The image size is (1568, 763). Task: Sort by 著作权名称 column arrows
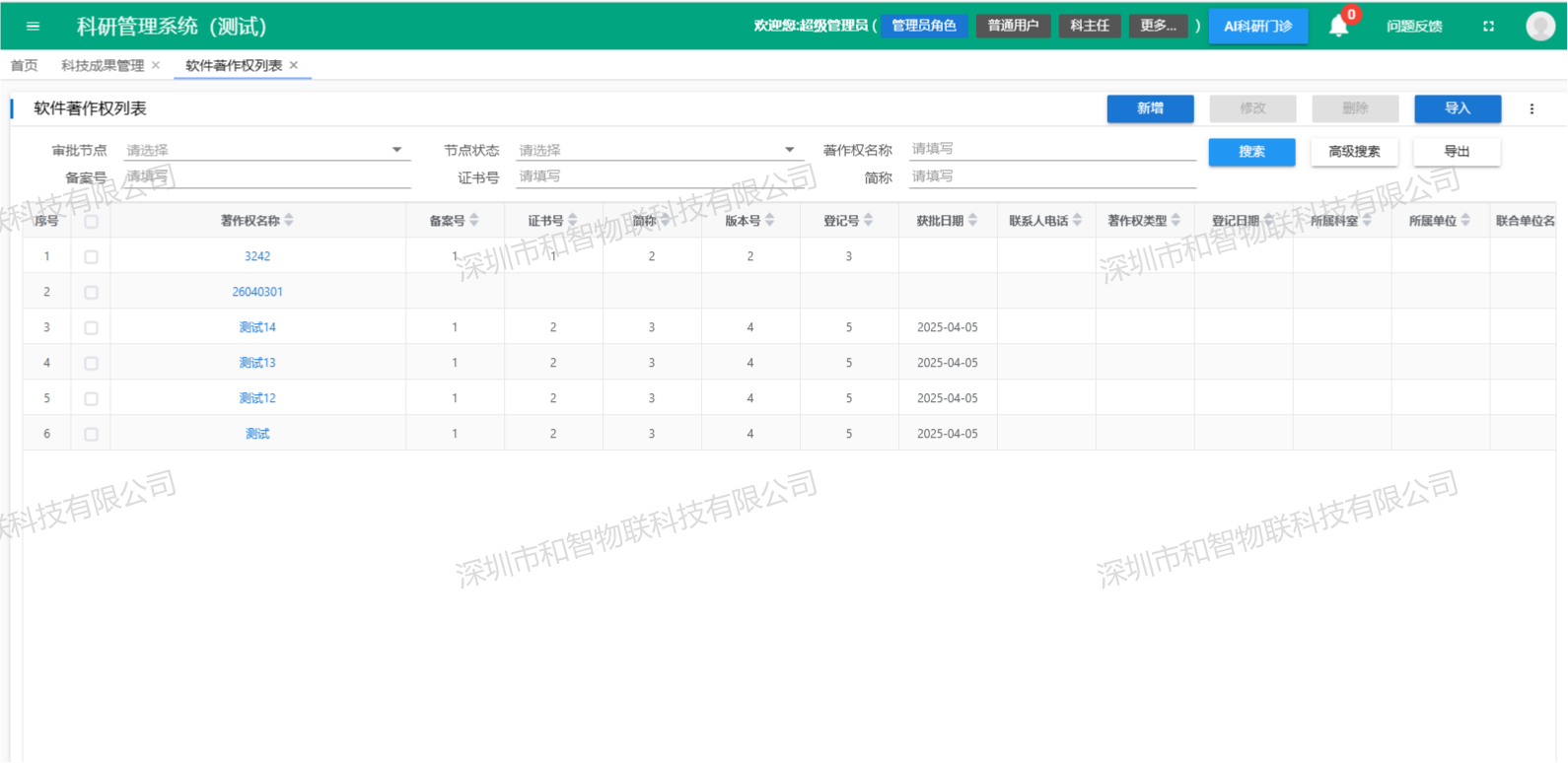(x=289, y=220)
